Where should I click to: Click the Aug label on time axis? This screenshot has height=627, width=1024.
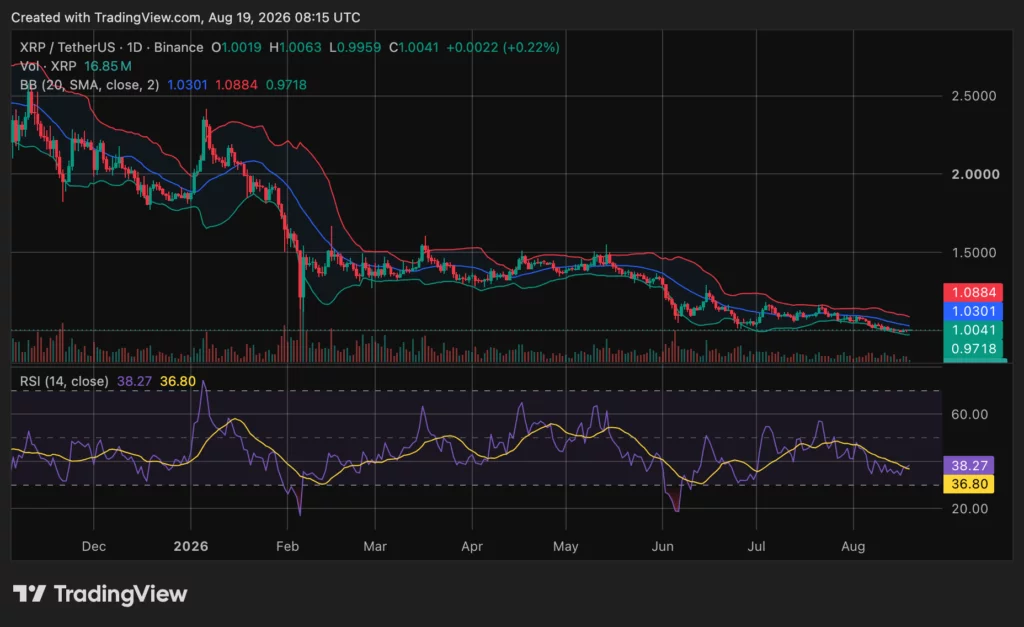(x=853, y=546)
